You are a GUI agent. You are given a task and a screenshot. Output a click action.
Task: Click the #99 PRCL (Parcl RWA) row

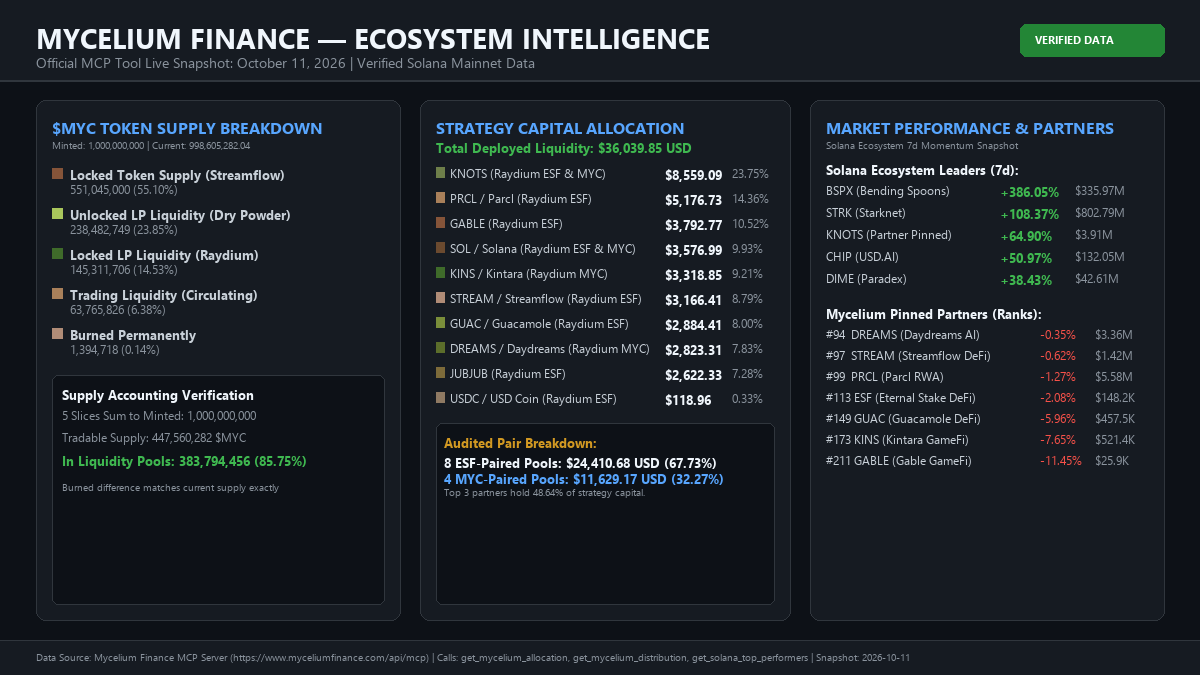coord(980,377)
